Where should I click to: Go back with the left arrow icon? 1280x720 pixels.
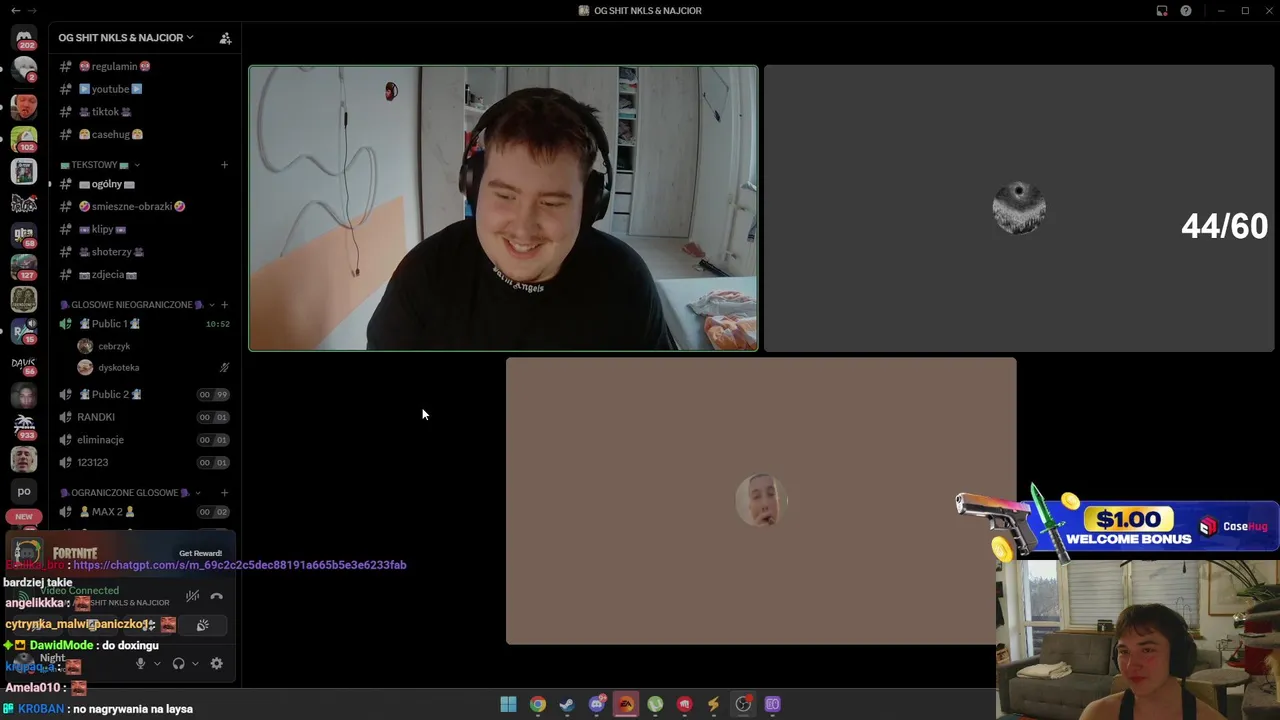[x=15, y=10]
